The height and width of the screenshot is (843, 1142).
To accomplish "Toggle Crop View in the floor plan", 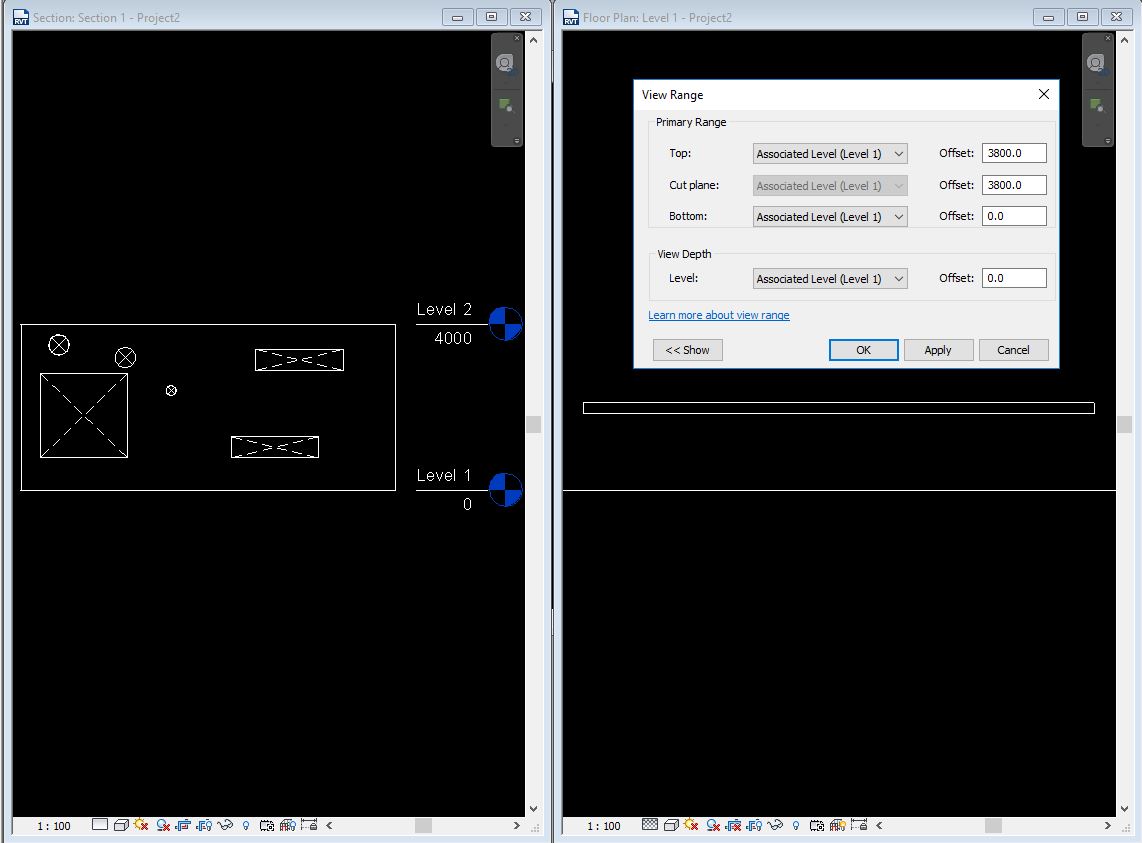I will (734, 826).
